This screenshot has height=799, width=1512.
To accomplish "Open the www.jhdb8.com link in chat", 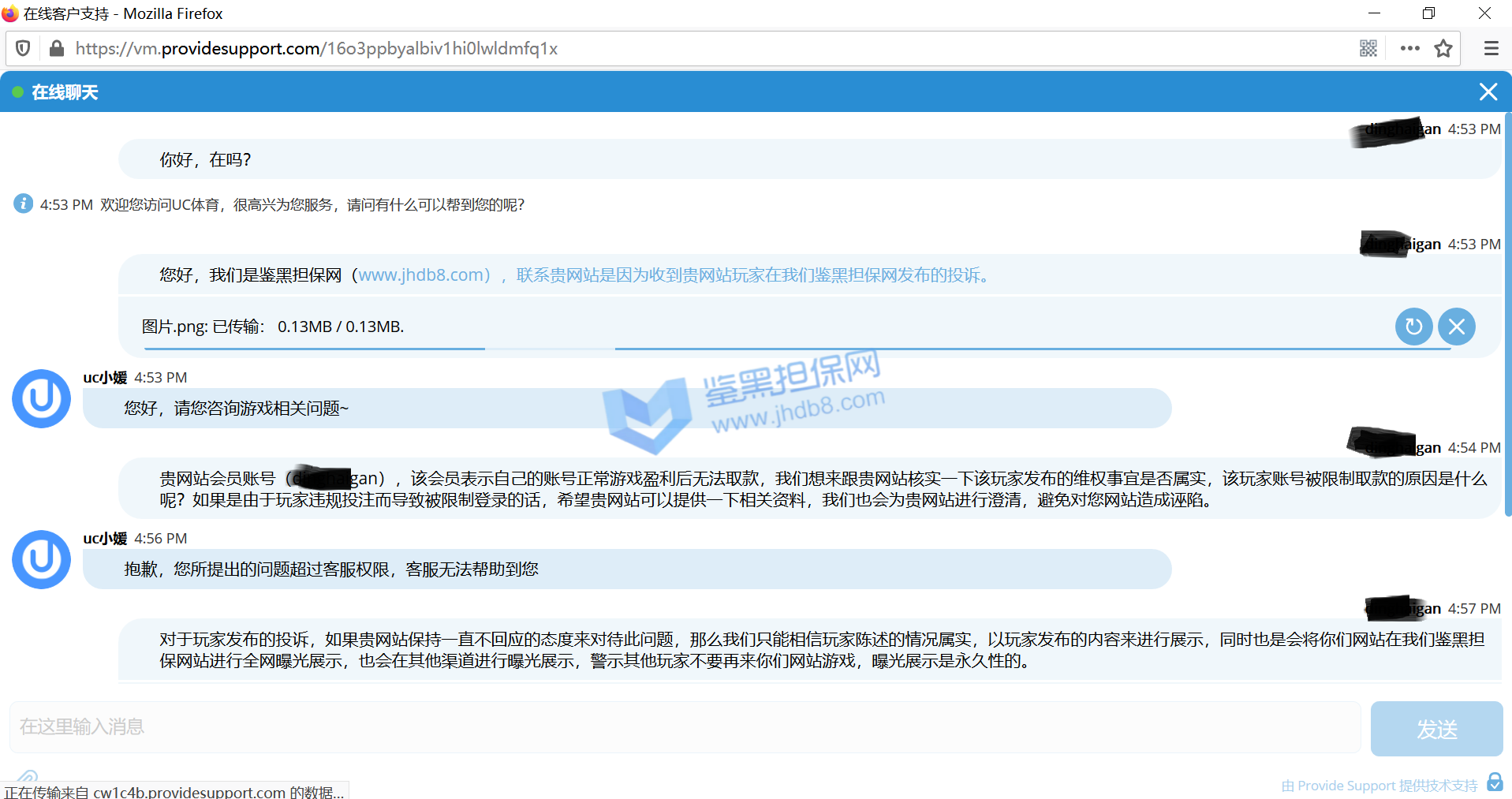I will click(x=424, y=275).
